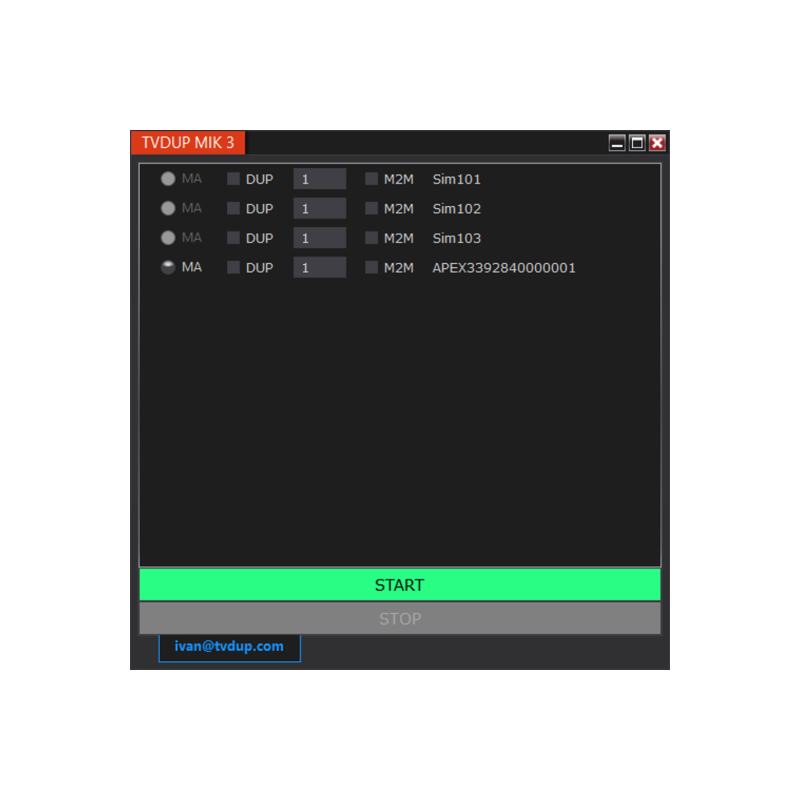Select the MA radio button for Sim102
Image resolution: width=800 pixels, height=800 pixels.
pyautogui.click(x=168, y=208)
